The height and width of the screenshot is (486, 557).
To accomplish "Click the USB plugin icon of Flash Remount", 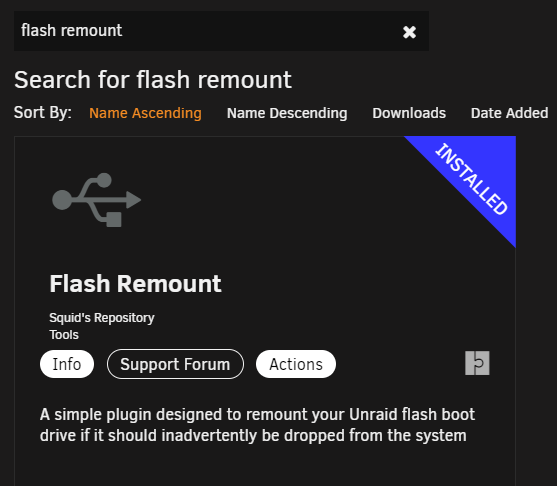I will (x=97, y=200).
